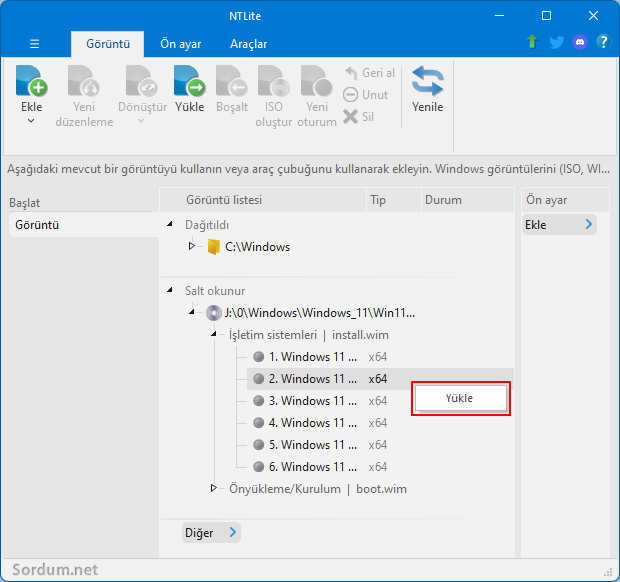The width and height of the screenshot is (620, 582).
Task: Expand the Diğer section chevron
Action: click(x=233, y=532)
